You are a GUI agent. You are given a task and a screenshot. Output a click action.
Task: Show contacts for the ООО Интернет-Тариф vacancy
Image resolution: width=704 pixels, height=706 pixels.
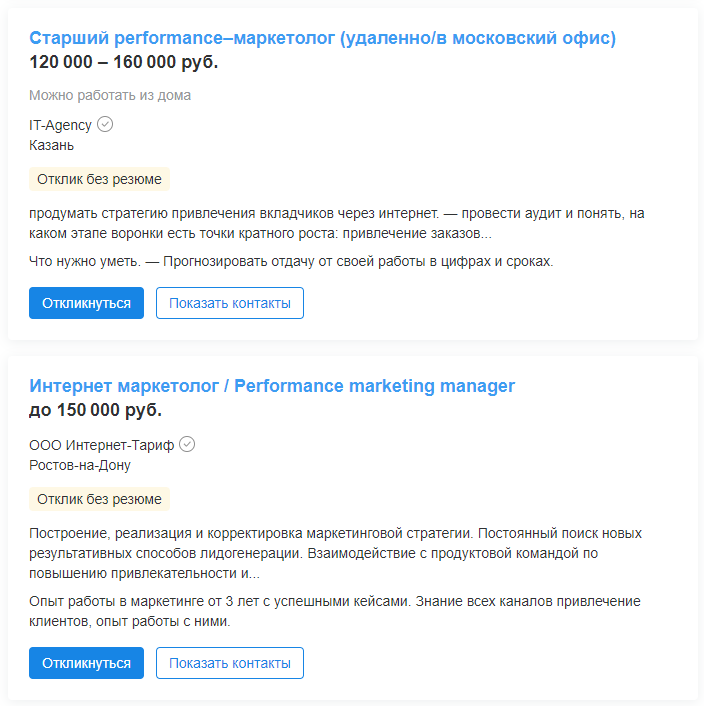coord(229,663)
